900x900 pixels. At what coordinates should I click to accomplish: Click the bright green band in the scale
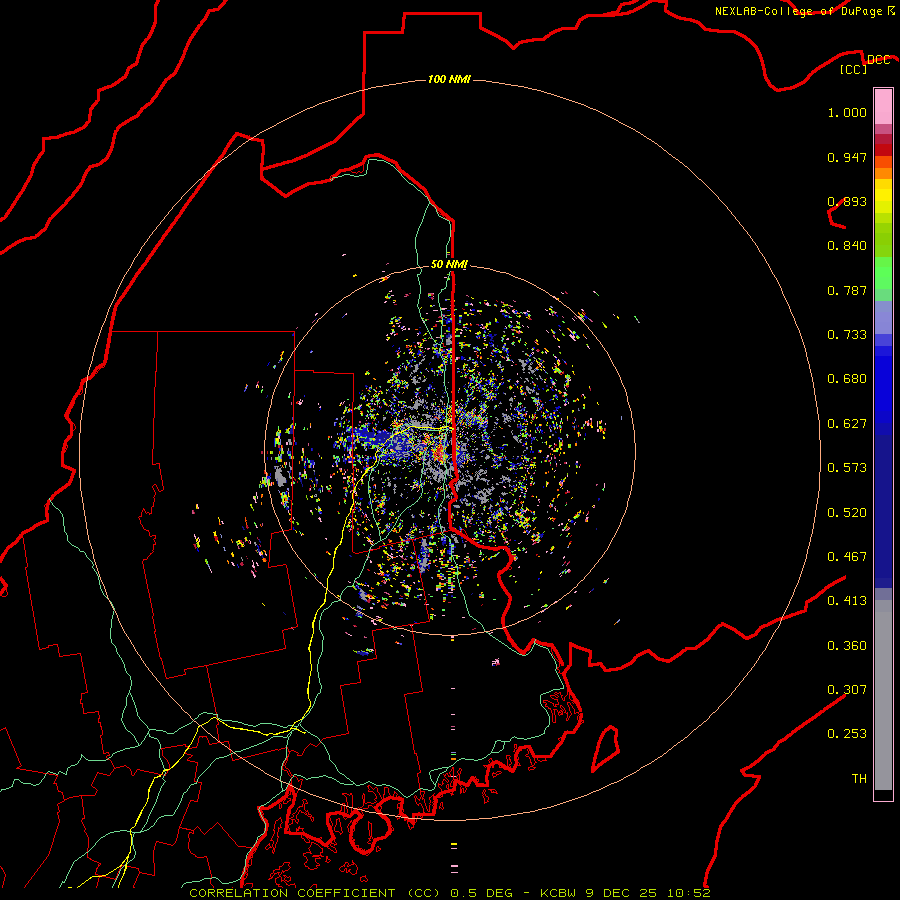point(883,273)
